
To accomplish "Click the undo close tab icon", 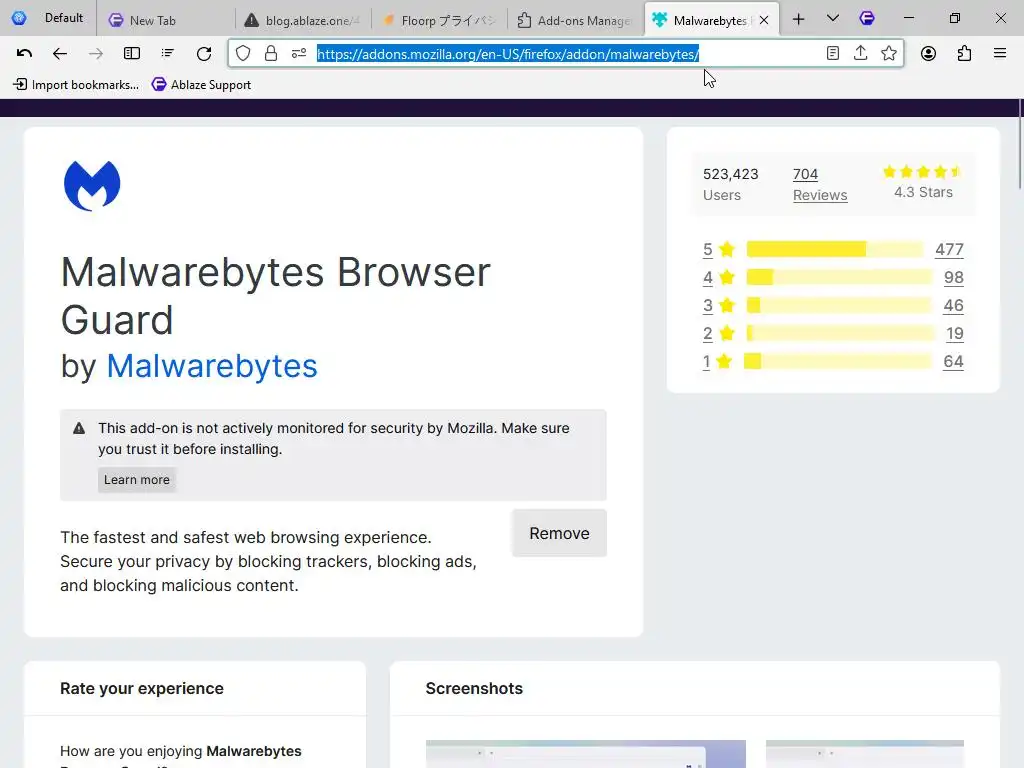I will click(x=24, y=54).
